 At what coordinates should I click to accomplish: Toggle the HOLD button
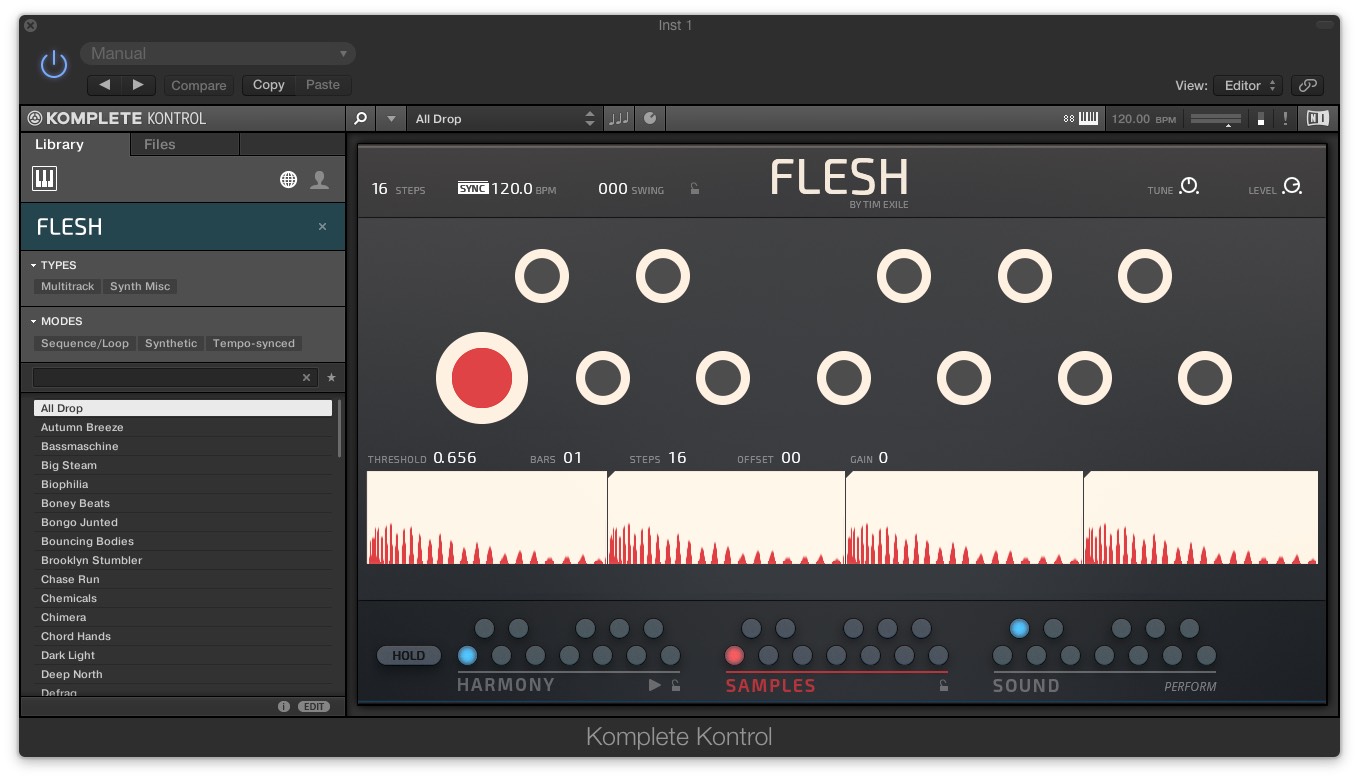(409, 656)
